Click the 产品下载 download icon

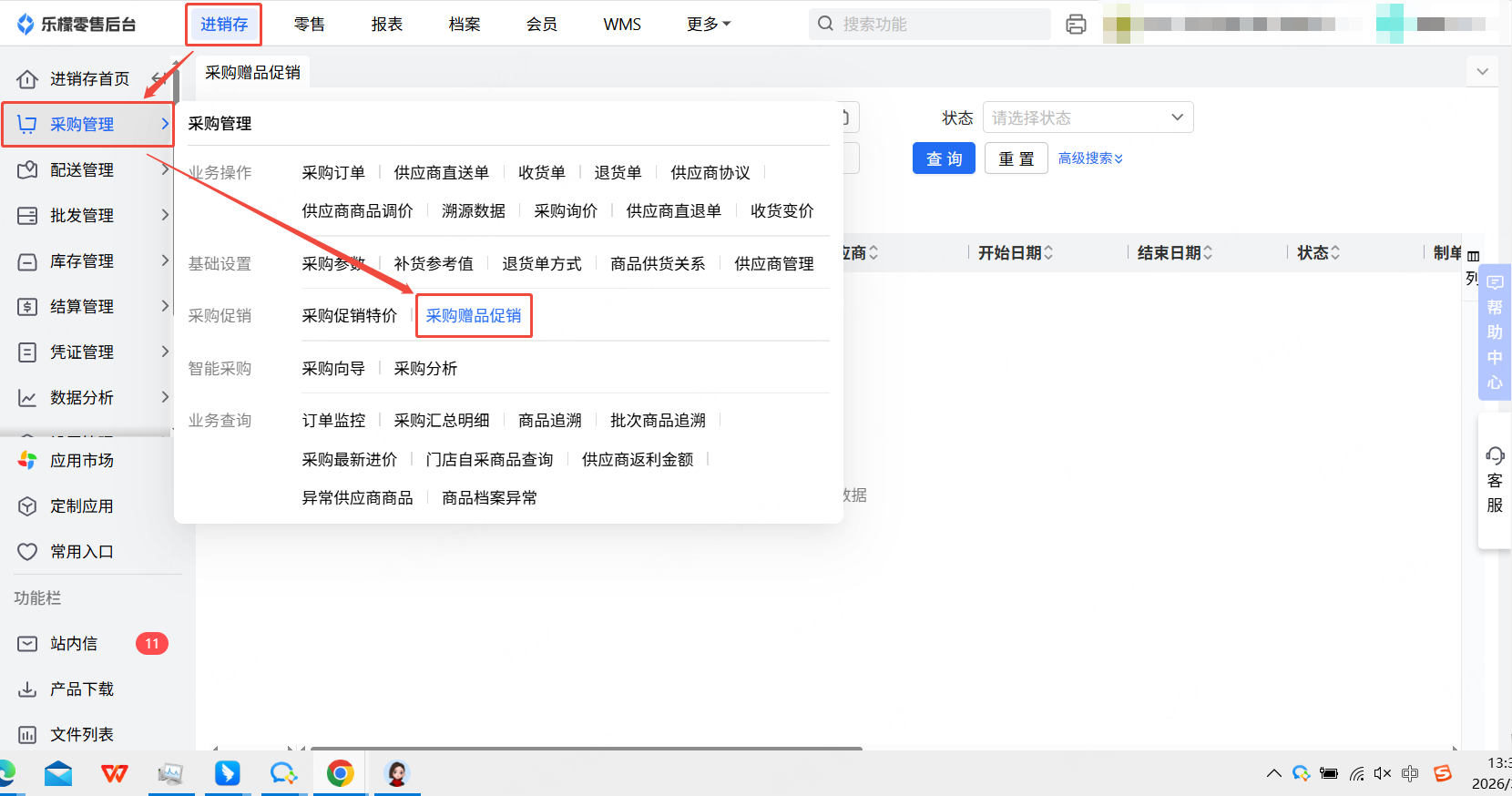point(27,689)
